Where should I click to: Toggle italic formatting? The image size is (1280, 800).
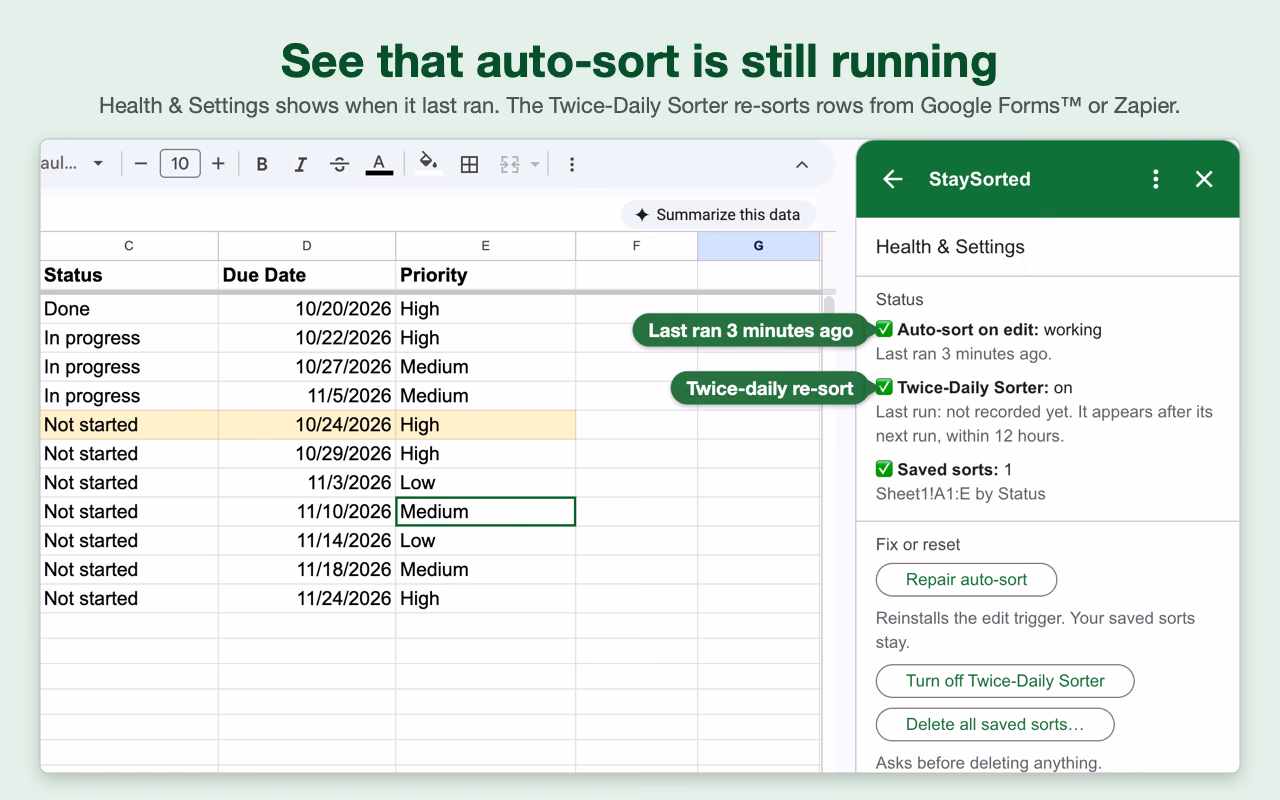pos(300,164)
